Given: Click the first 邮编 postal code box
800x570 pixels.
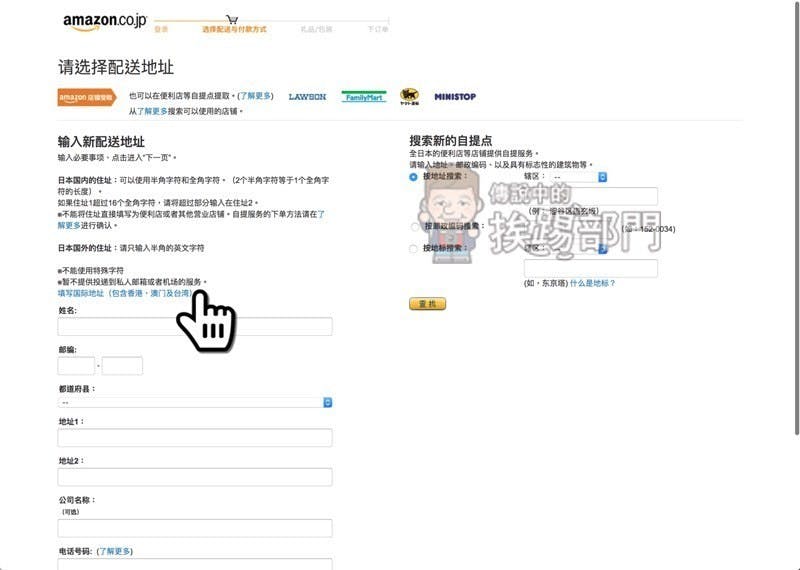Looking at the screenshot, I should click(x=76, y=366).
